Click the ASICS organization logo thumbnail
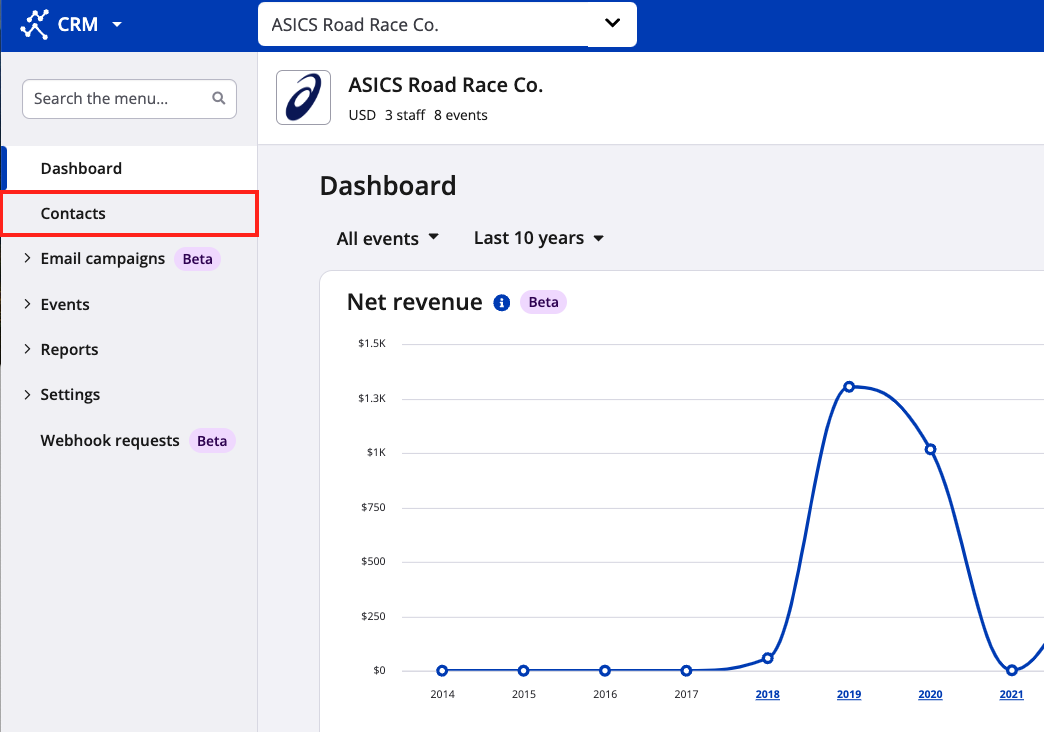Screen dimensions: 1044x732 [303, 97]
